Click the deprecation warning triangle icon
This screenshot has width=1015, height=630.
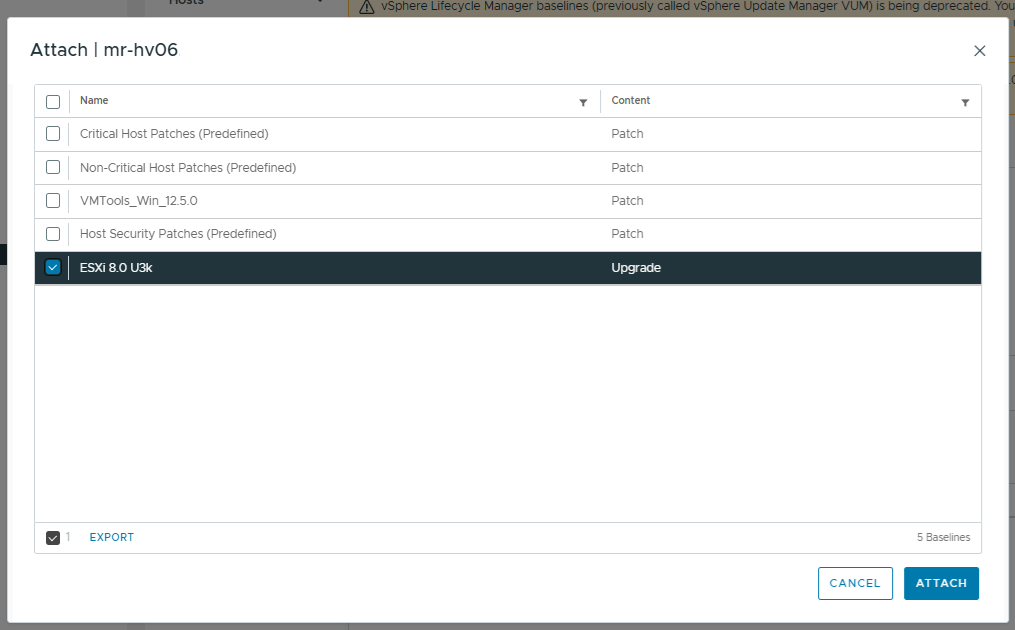[x=367, y=7]
